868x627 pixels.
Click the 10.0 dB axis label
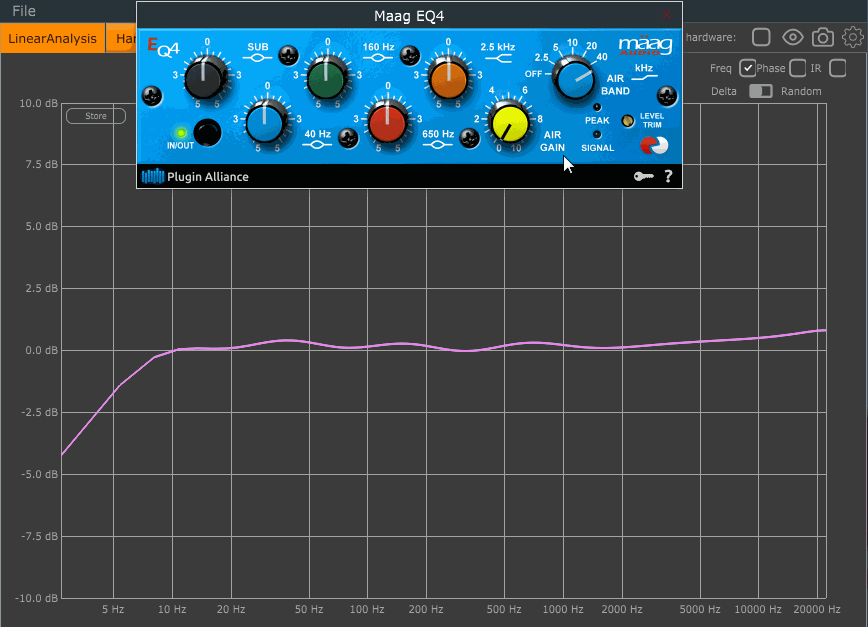coord(39,103)
